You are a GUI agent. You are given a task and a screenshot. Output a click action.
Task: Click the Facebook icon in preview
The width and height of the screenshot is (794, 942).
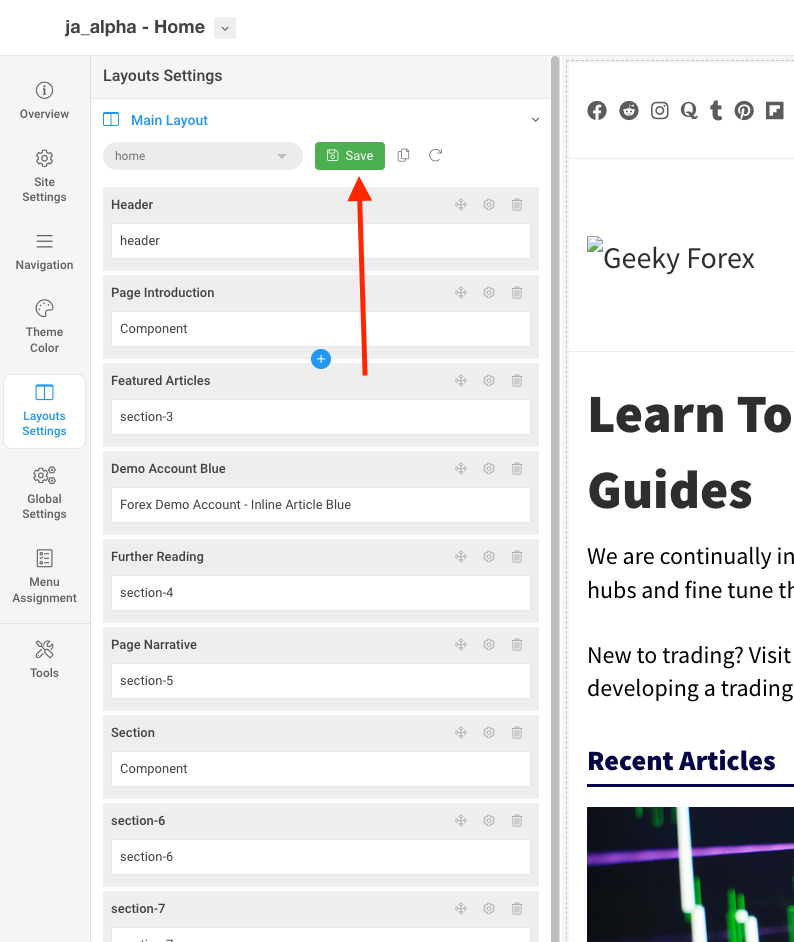597,111
